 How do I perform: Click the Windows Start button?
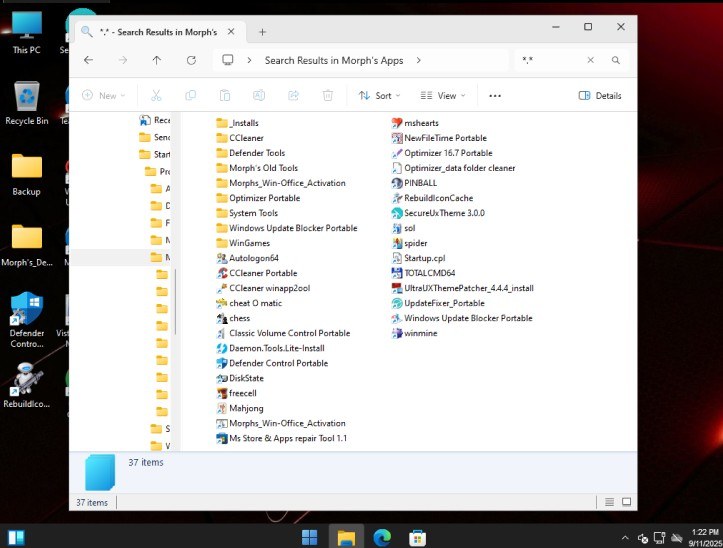point(309,537)
